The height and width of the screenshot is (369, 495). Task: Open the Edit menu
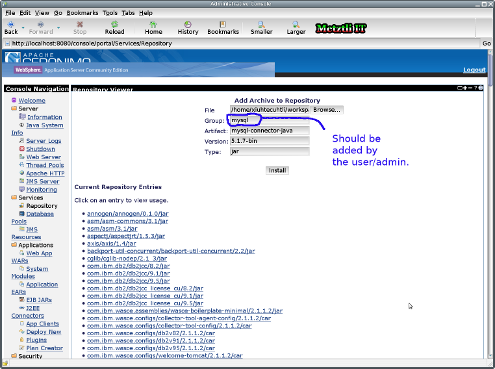[25, 13]
